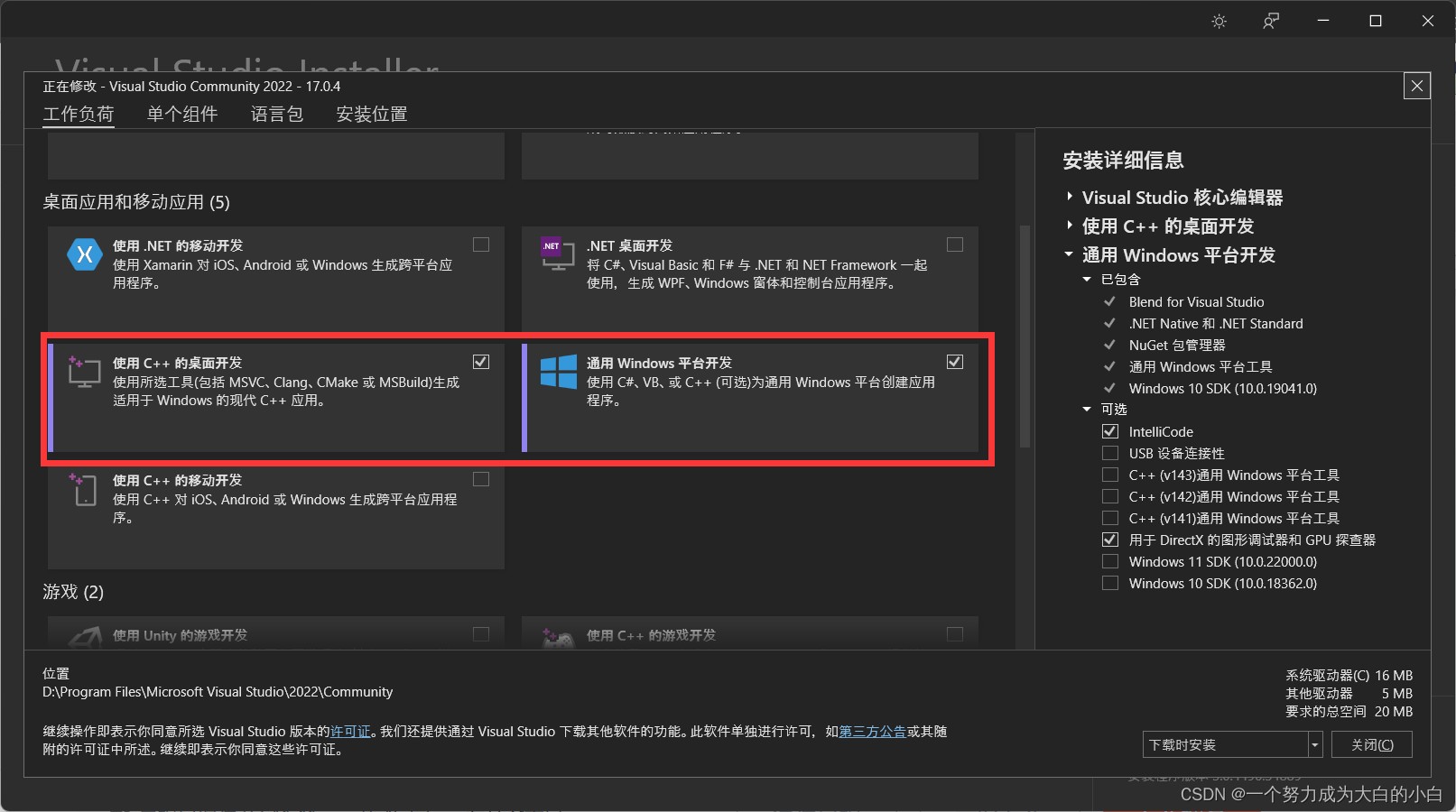Open the 许可证 link
This screenshot has height=812, width=1456.
(351, 732)
